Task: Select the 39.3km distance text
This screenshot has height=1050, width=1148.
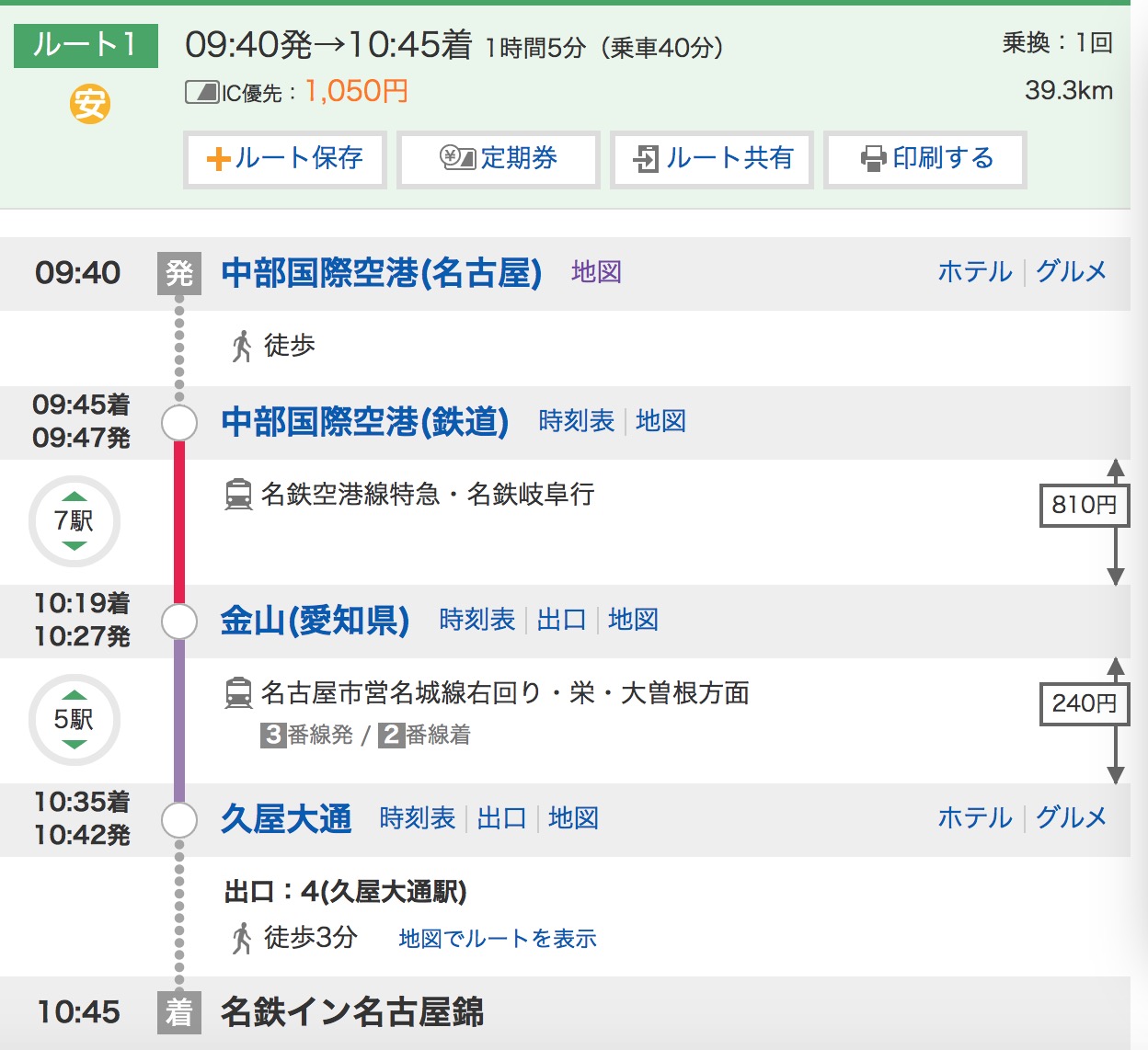Action: [1069, 90]
